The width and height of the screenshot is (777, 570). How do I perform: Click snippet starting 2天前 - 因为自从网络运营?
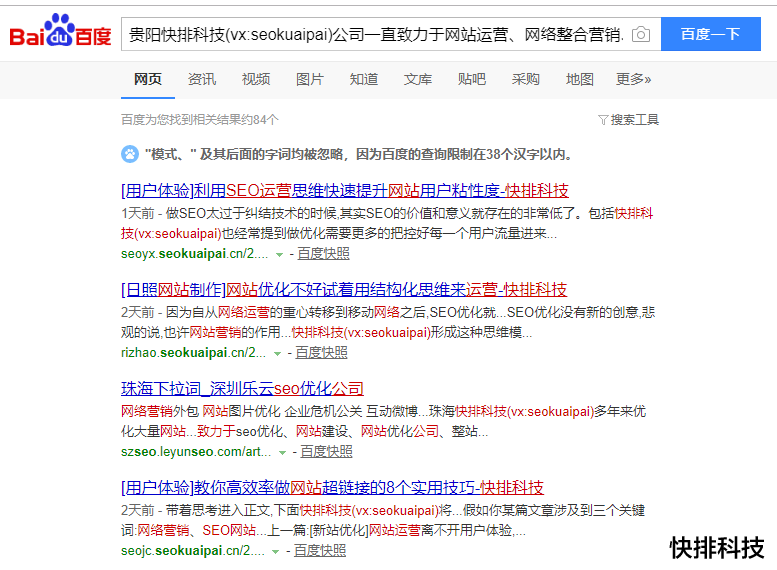(388, 323)
